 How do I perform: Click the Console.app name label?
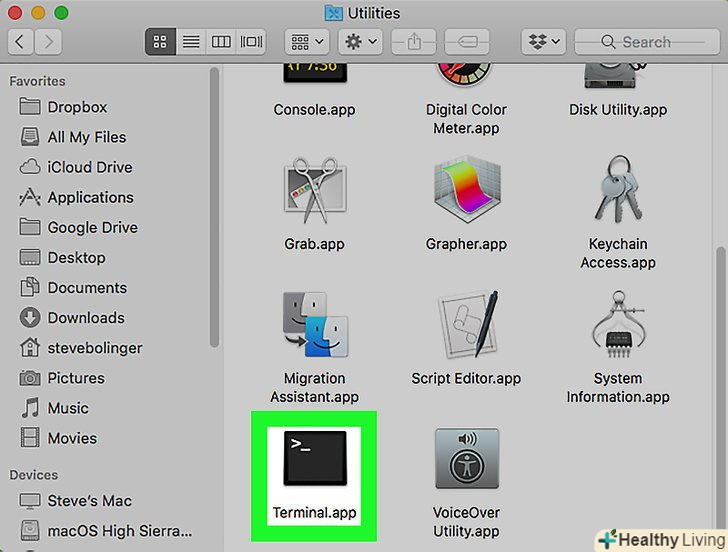click(x=314, y=110)
